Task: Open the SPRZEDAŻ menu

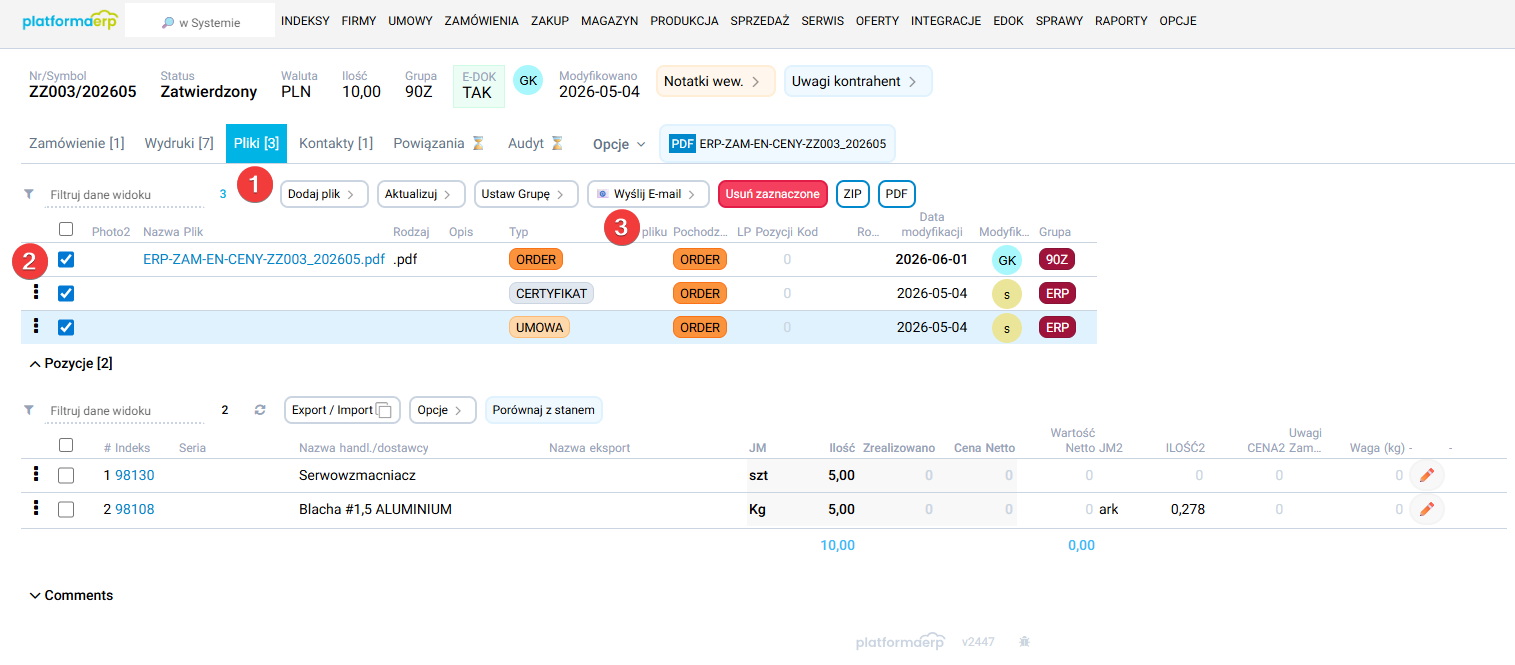Action: pyautogui.click(x=760, y=21)
